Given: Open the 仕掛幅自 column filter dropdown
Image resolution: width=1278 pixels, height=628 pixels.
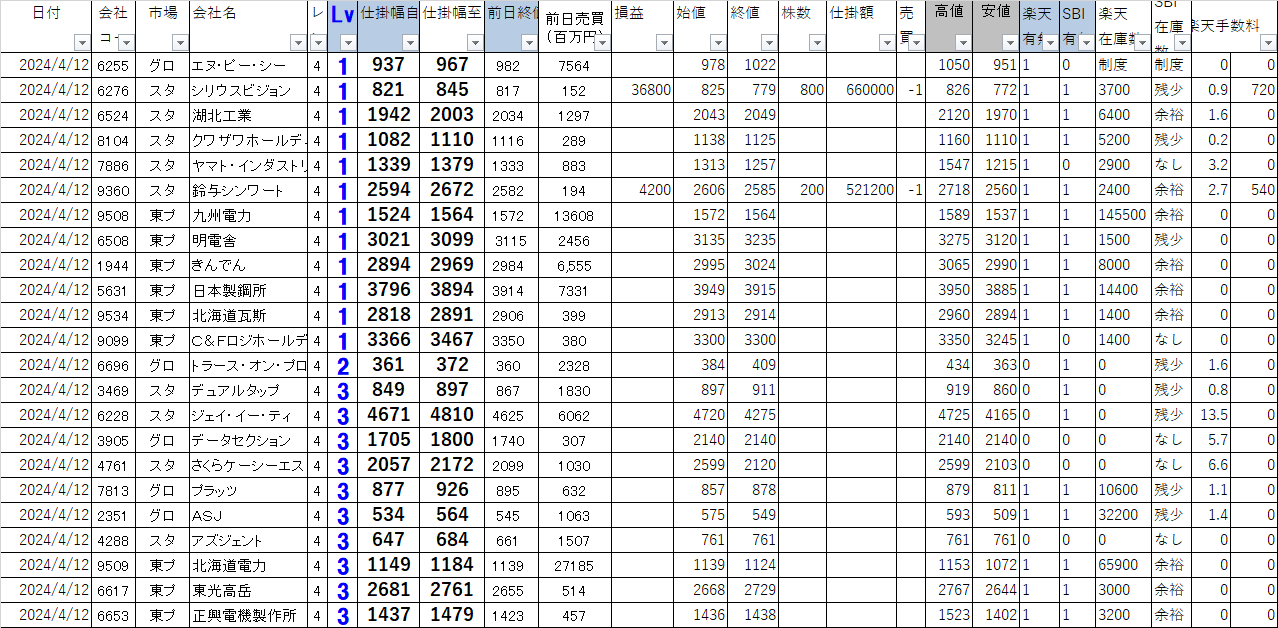Looking at the screenshot, I should click(409, 43).
